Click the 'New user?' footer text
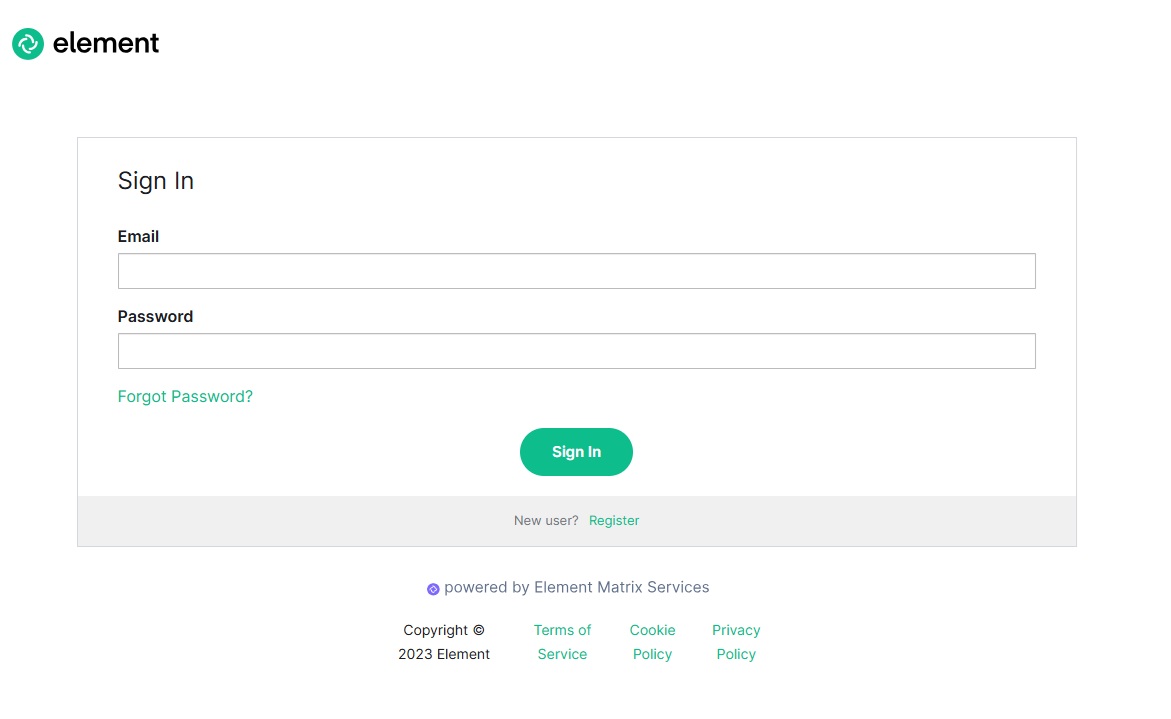The image size is (1171, 719). (545, 520)
